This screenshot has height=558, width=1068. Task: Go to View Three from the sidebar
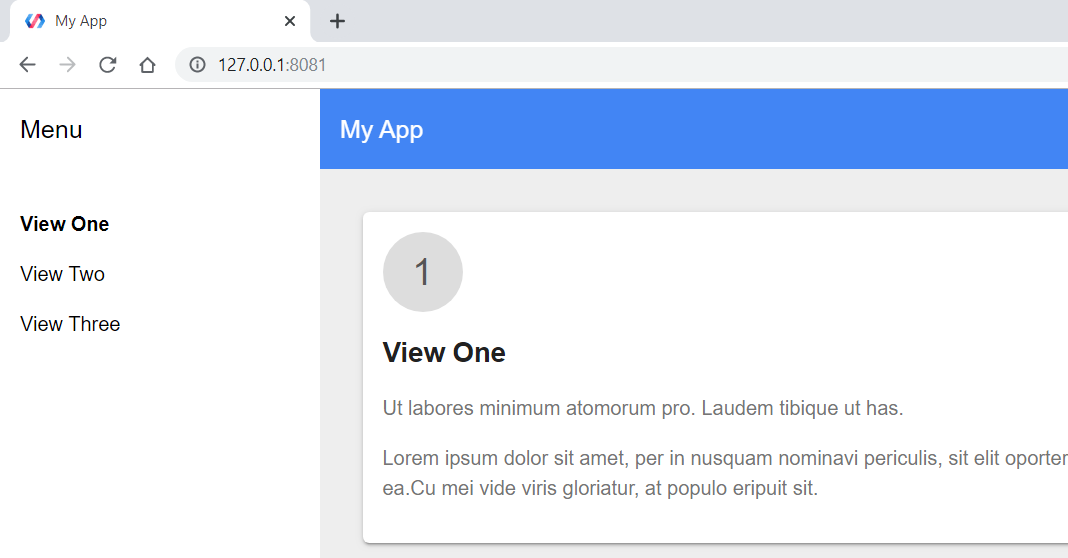[x=70, y=324]
